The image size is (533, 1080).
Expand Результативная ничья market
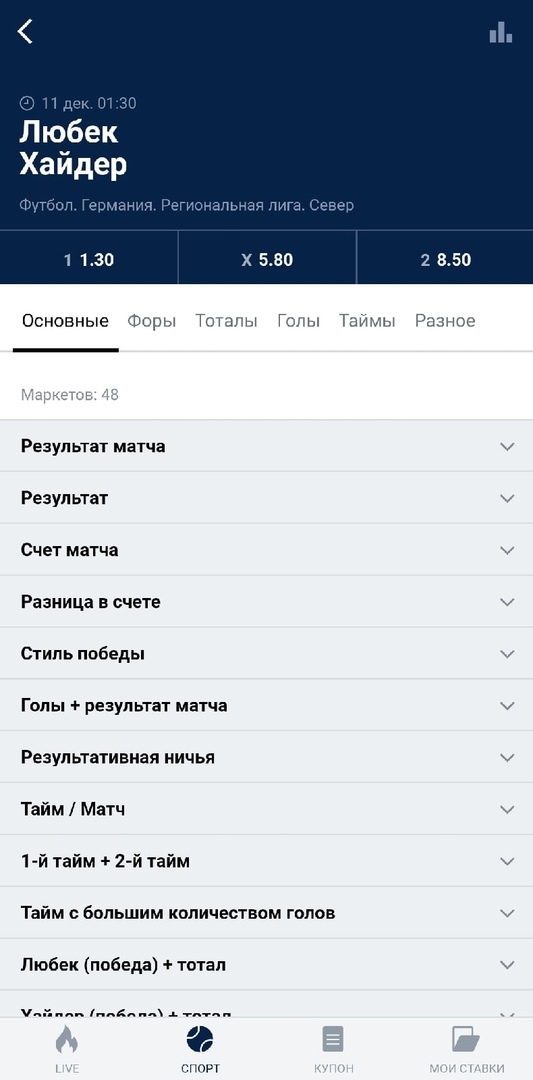click(x=266, y=758)
